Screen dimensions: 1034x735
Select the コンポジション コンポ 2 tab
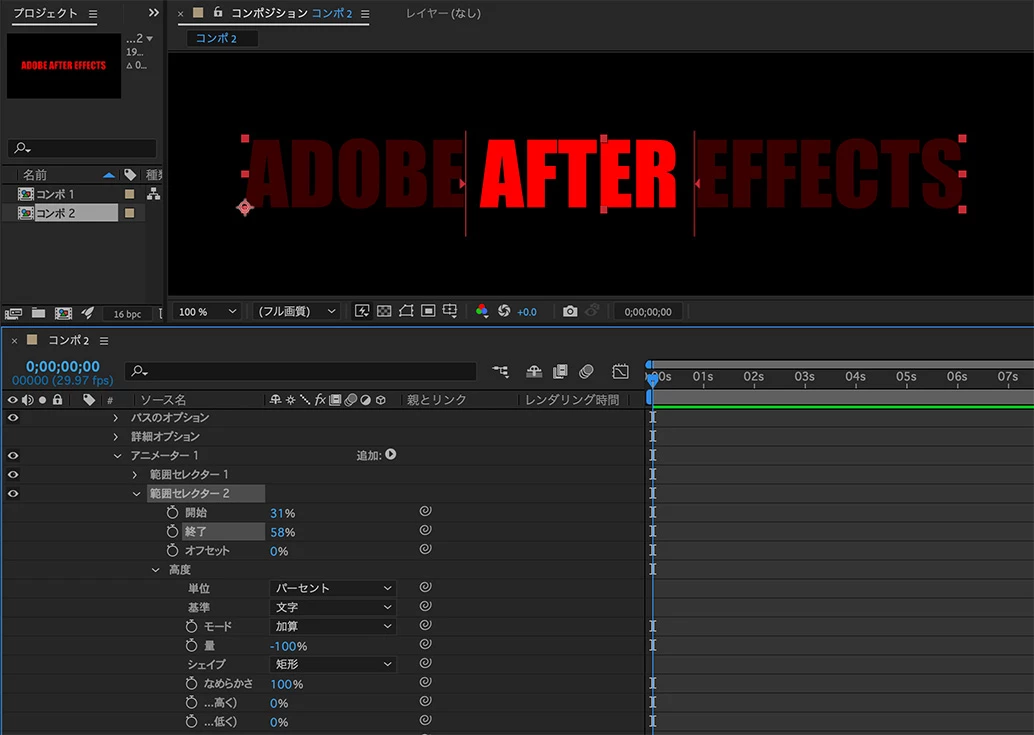click(291, 13)
